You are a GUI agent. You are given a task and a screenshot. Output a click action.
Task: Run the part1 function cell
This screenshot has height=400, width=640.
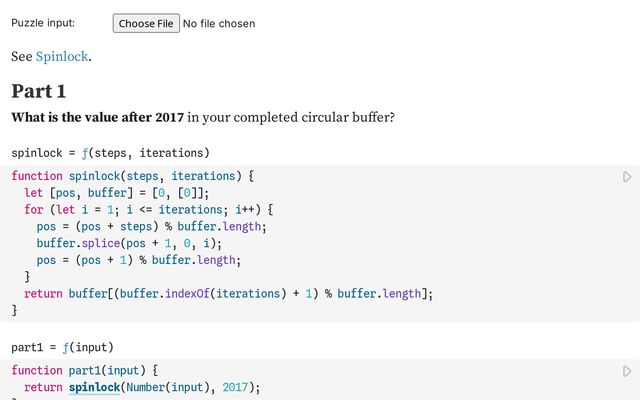pyautogui.click(x=627, y=371)
